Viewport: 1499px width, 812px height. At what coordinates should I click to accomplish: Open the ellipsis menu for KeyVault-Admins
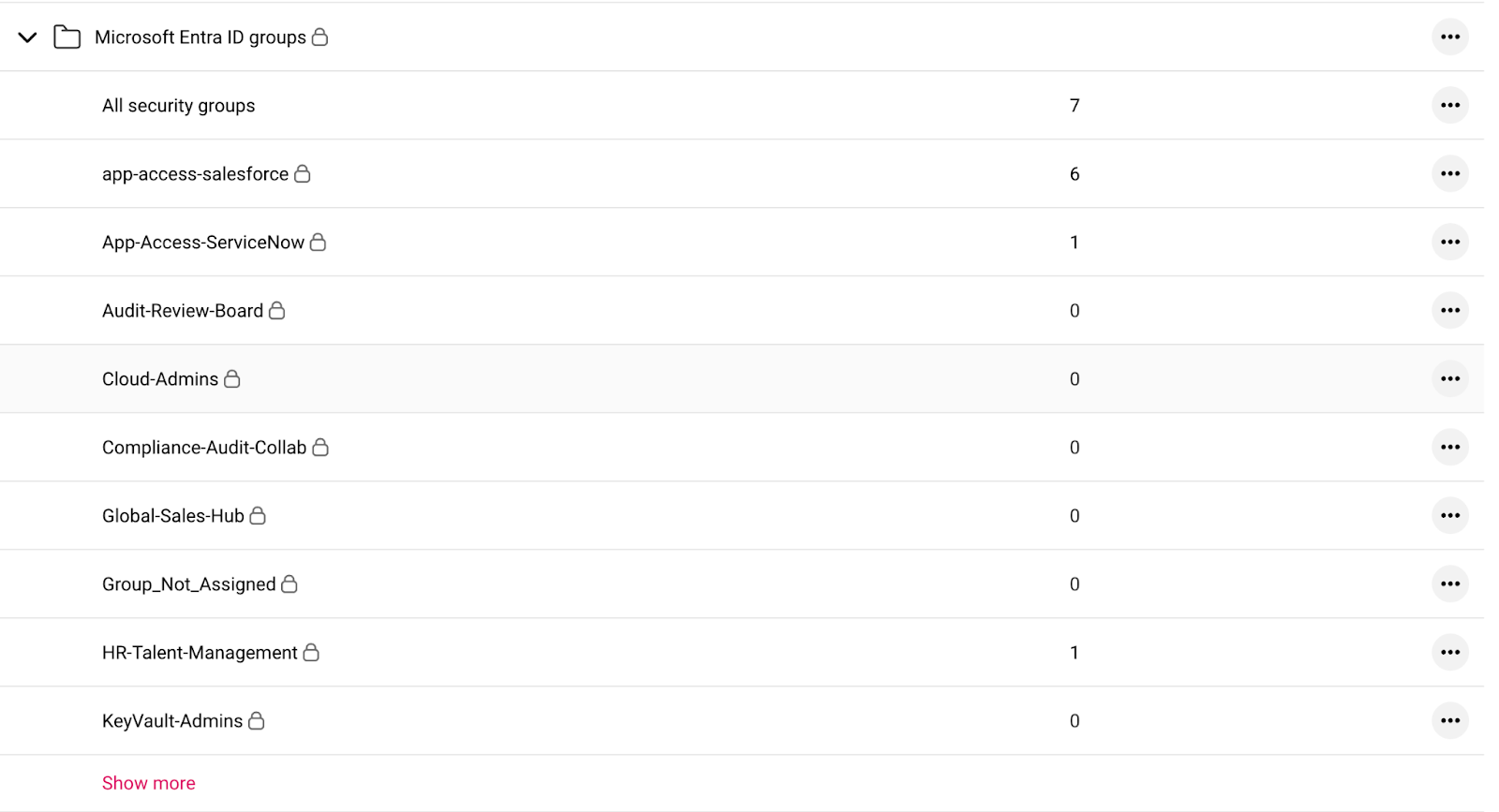[x=1449, y=721]
